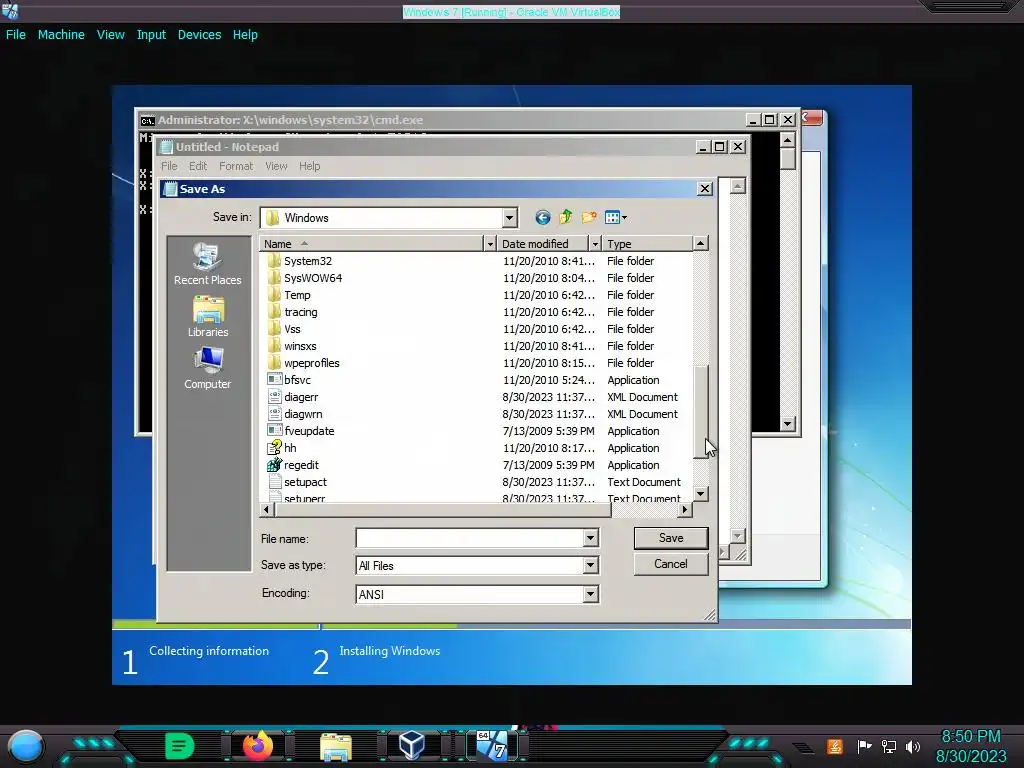
Task: Open the Notepad File menu
Action: point(169,166)
